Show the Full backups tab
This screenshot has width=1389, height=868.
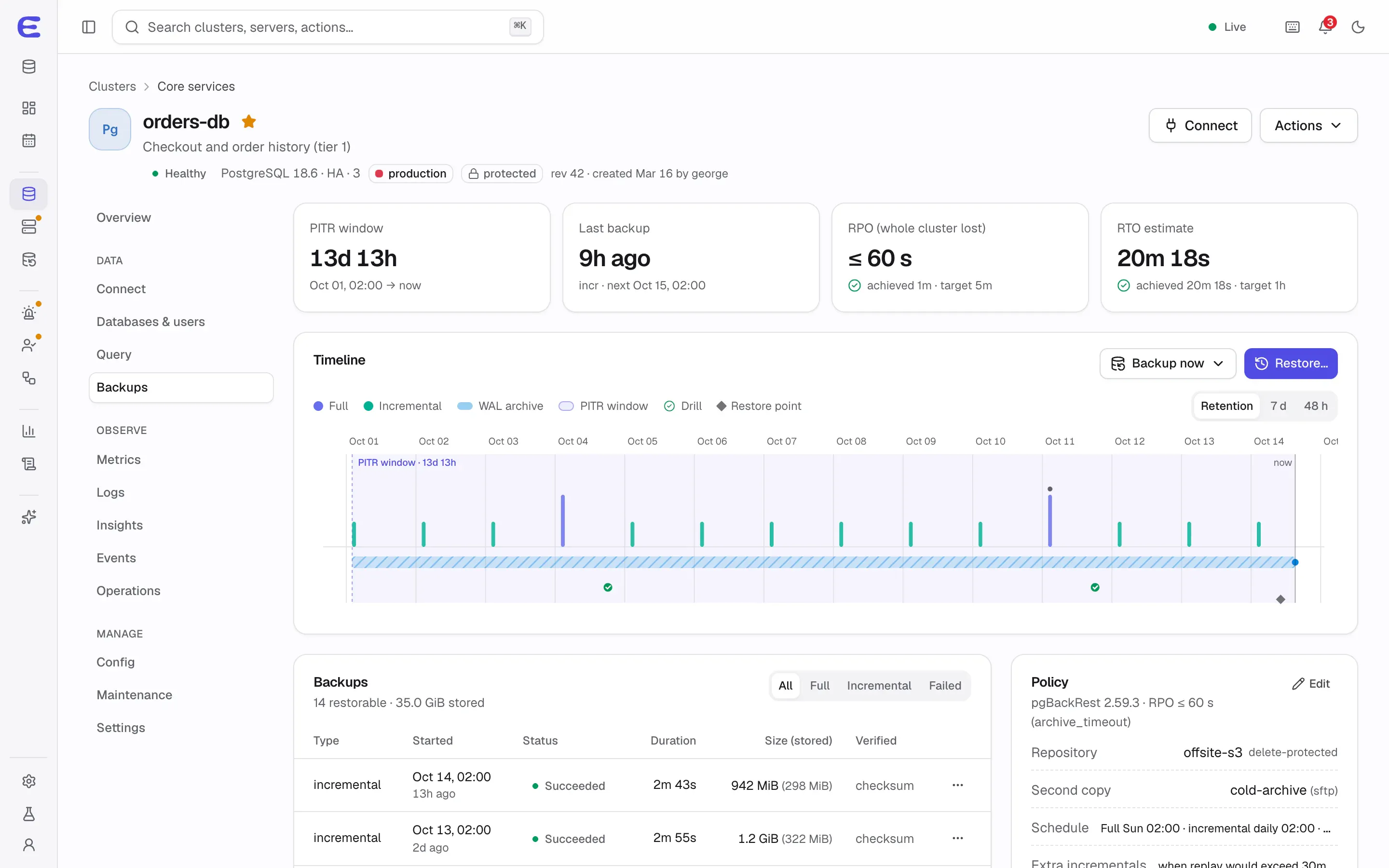click(819, 685)
